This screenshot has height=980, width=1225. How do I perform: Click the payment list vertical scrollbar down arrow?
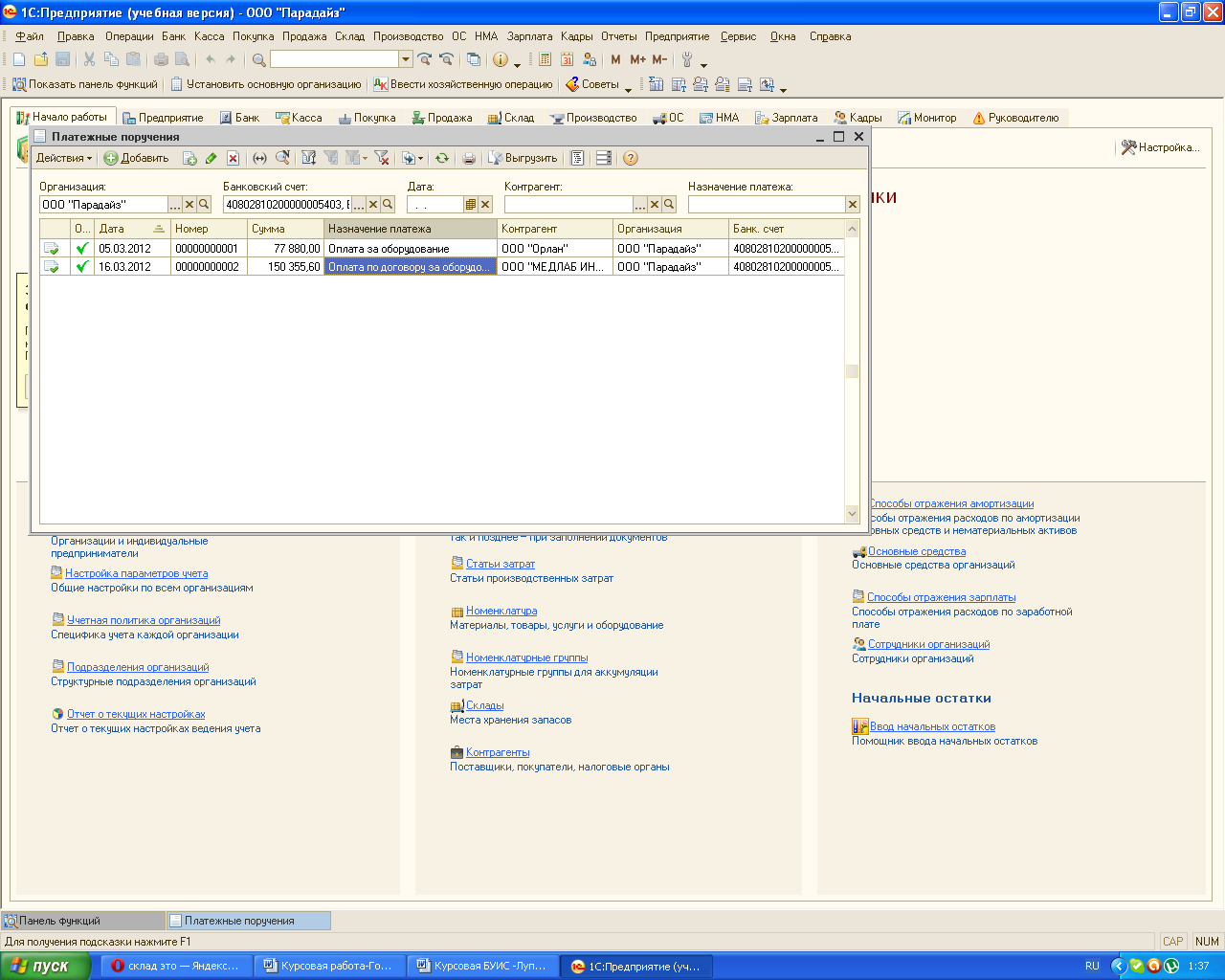[852, 514]
